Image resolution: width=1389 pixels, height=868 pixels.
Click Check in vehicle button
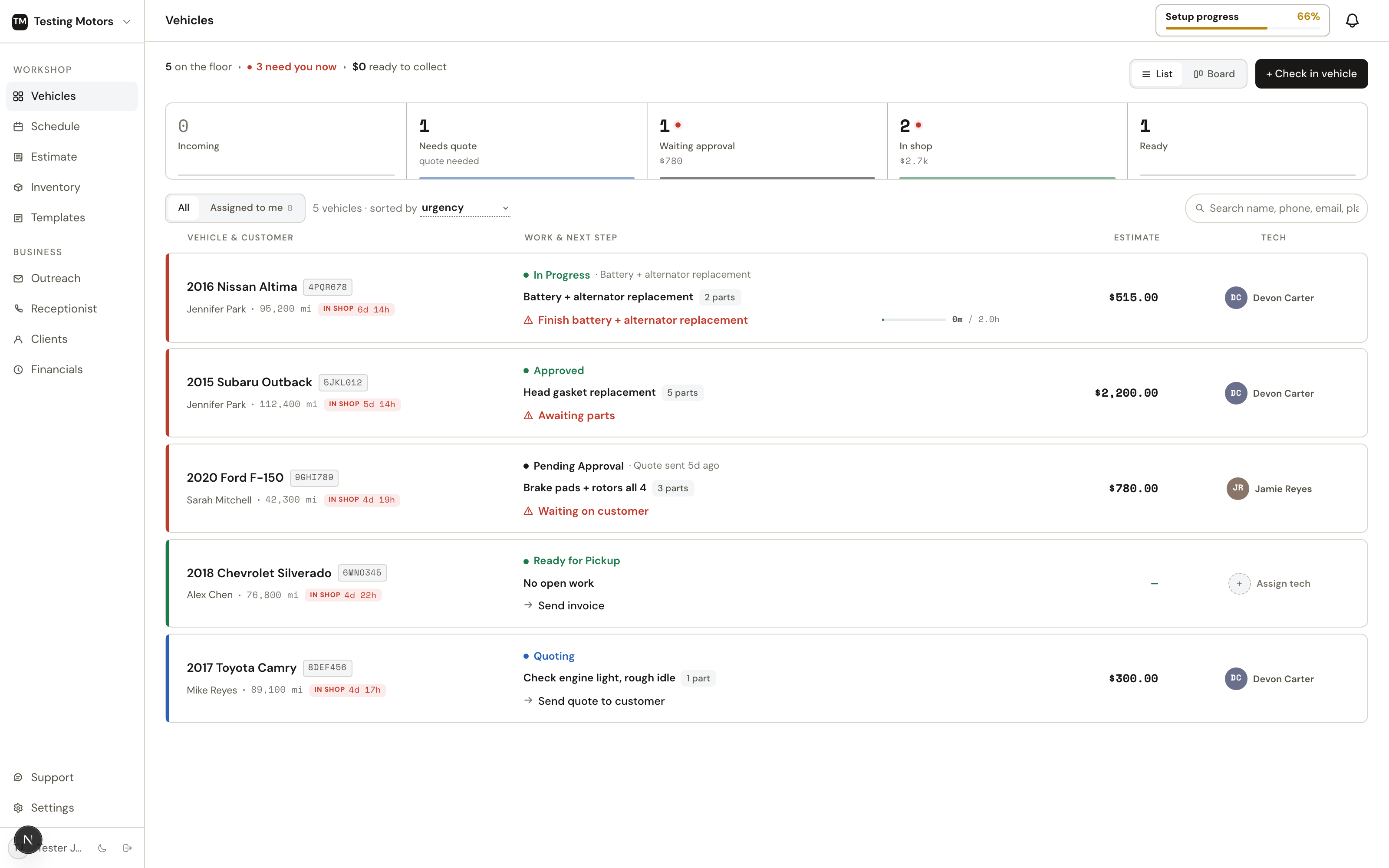pyautogui.click(x=1311, y=74)
